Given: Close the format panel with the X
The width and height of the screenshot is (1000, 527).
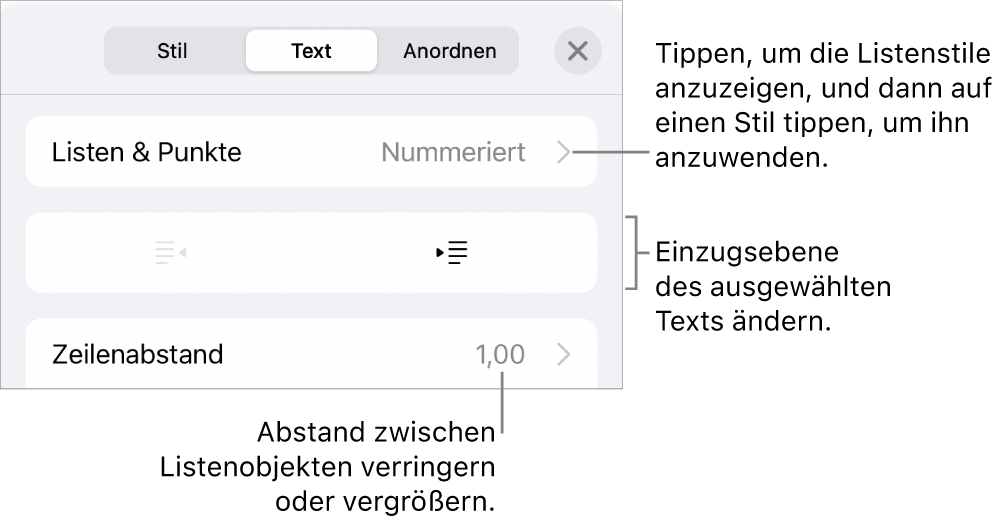Looking at the screenshot, I should [577, 51].
